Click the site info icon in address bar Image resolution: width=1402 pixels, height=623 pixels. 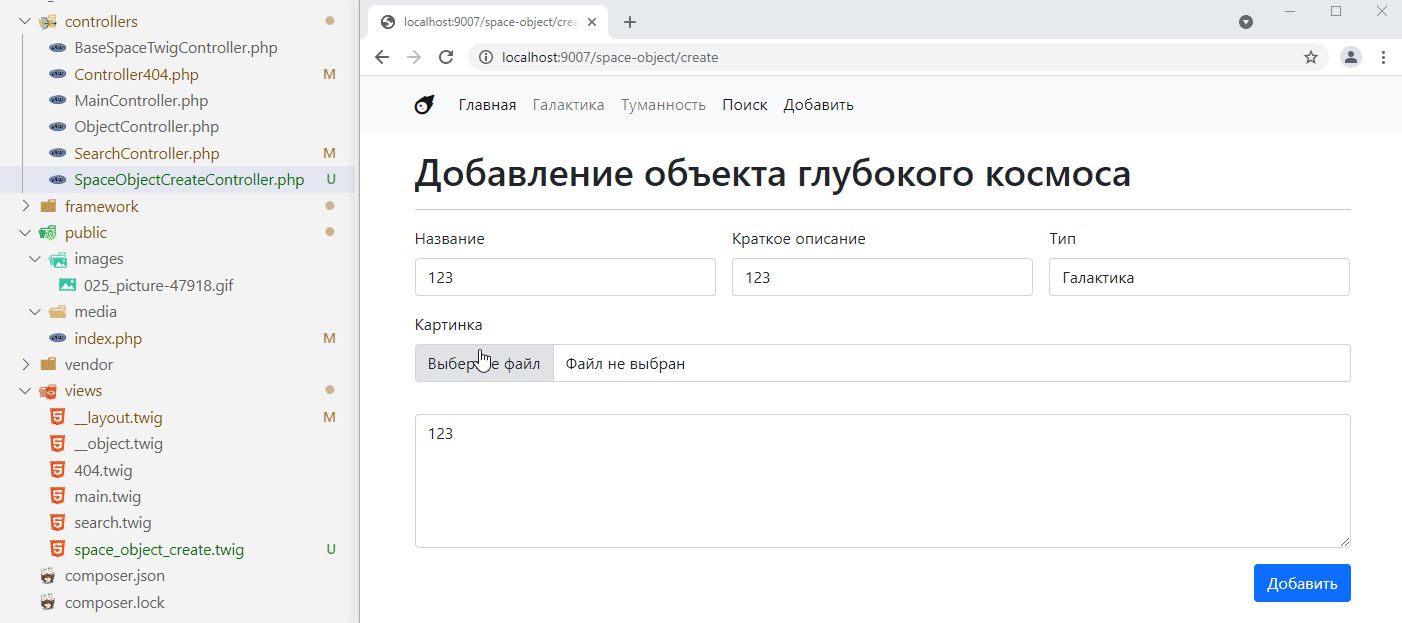(x=486, y=57)
